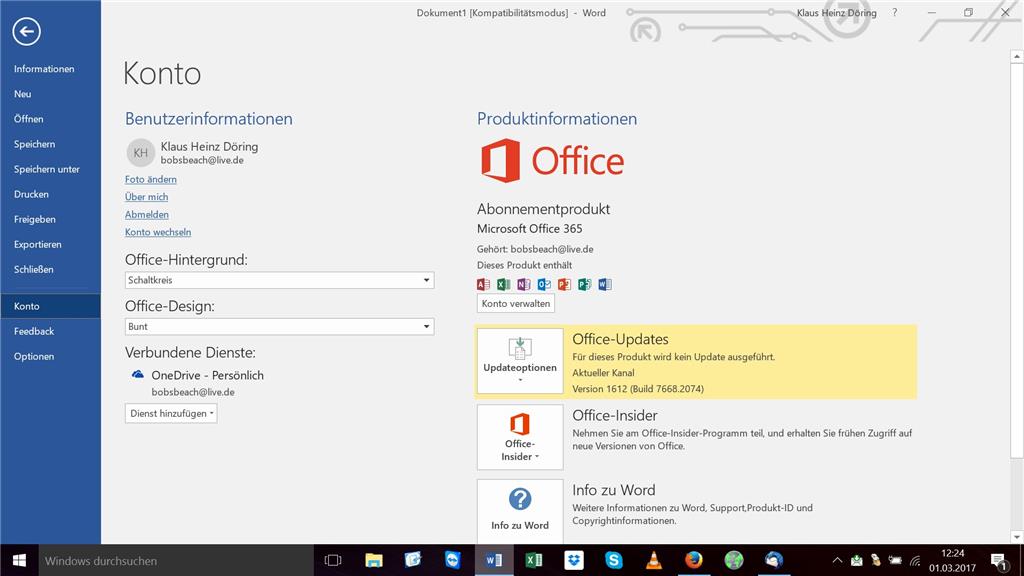Click the text "Gehört: bobsbeach@live.de"

pyautogui.click(x=535, y=249)
